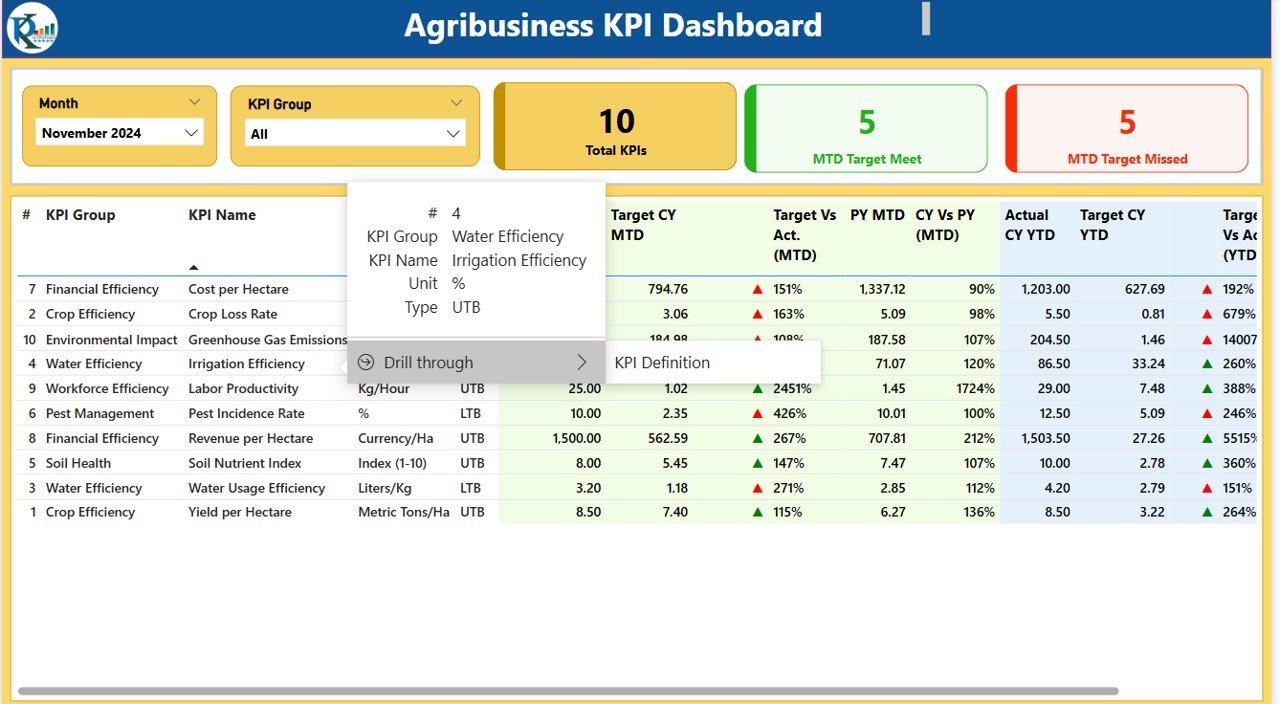
Task: Click the red YTD triangle in Greenhouse Gas Emissions row
Action: pyautogui.click(x=1207, y=340)
